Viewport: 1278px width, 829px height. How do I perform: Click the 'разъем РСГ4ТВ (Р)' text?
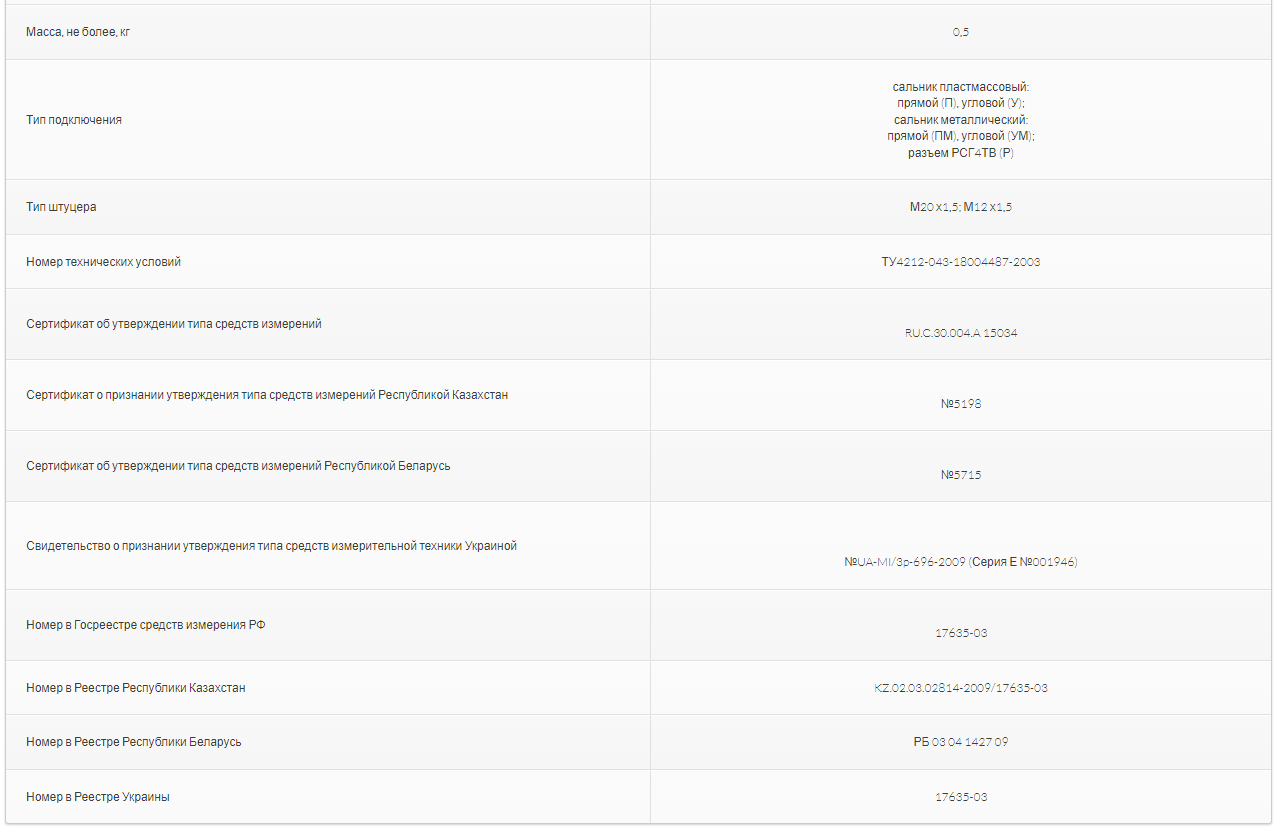click(960, 153)
